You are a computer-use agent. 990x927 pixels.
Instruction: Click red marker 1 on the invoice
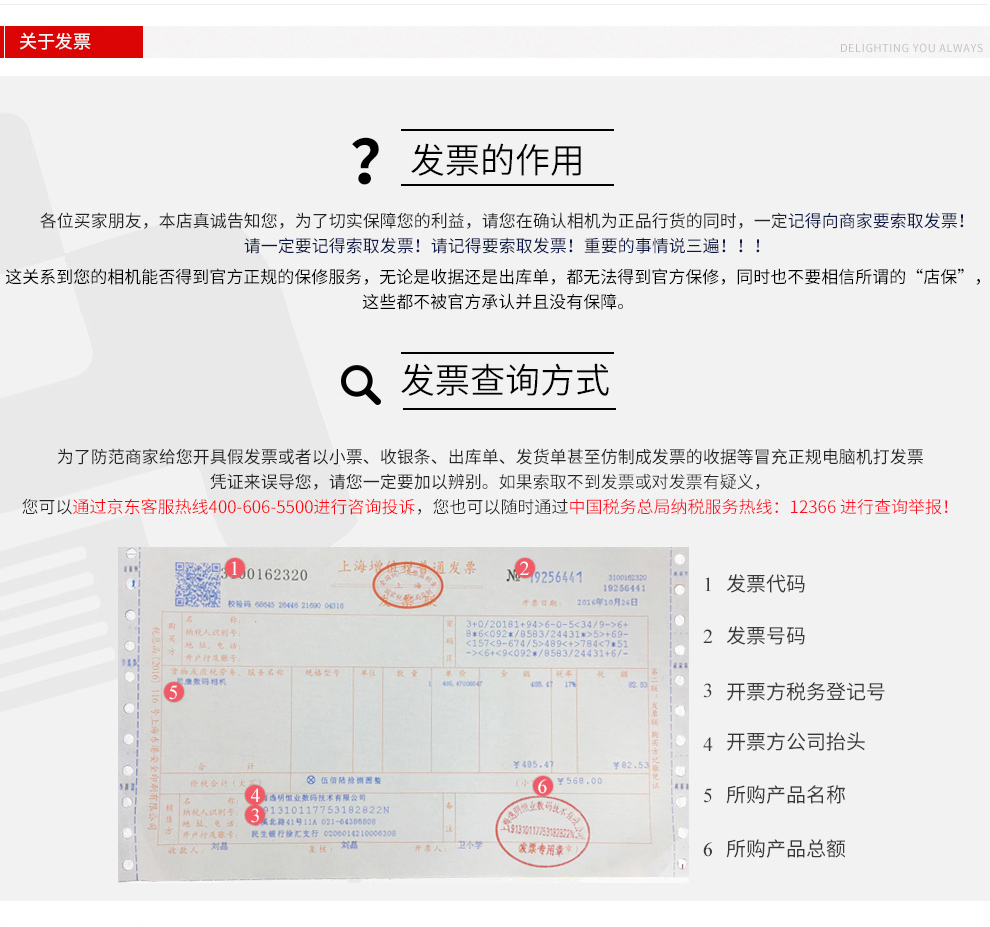coord(234,569)
